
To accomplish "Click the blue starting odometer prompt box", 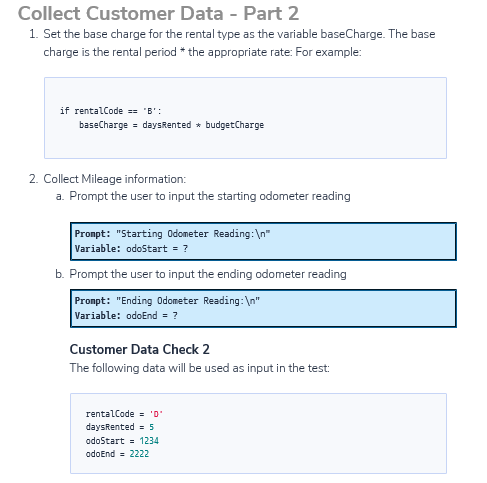I will coord(263,241).
